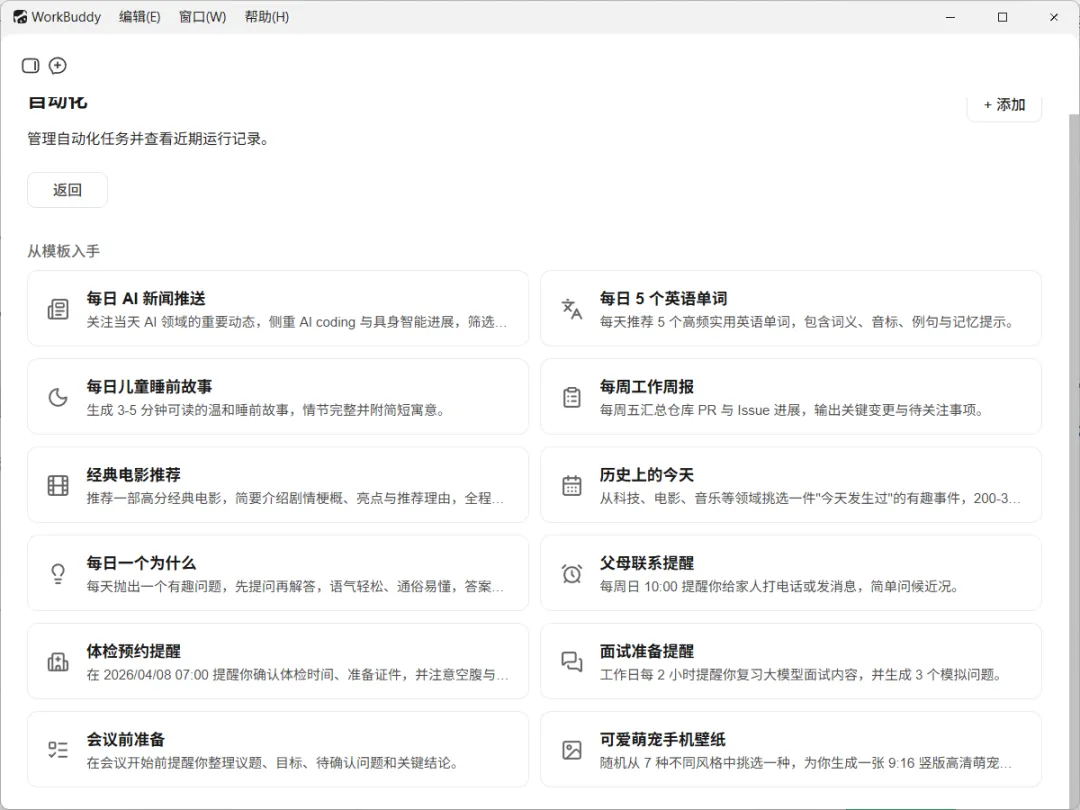Click the description 每周五汇总仓库 PR 与 Issue 进展

coord(792,411)
